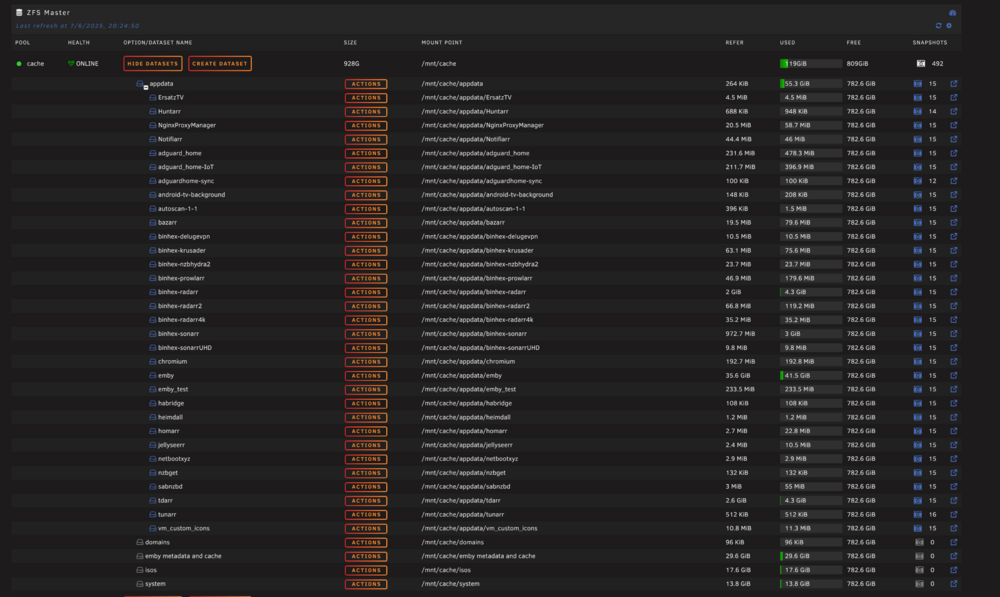
Task: Click the cache pool used-space bar
Action: pyautogui.click(x=810, y=64)
